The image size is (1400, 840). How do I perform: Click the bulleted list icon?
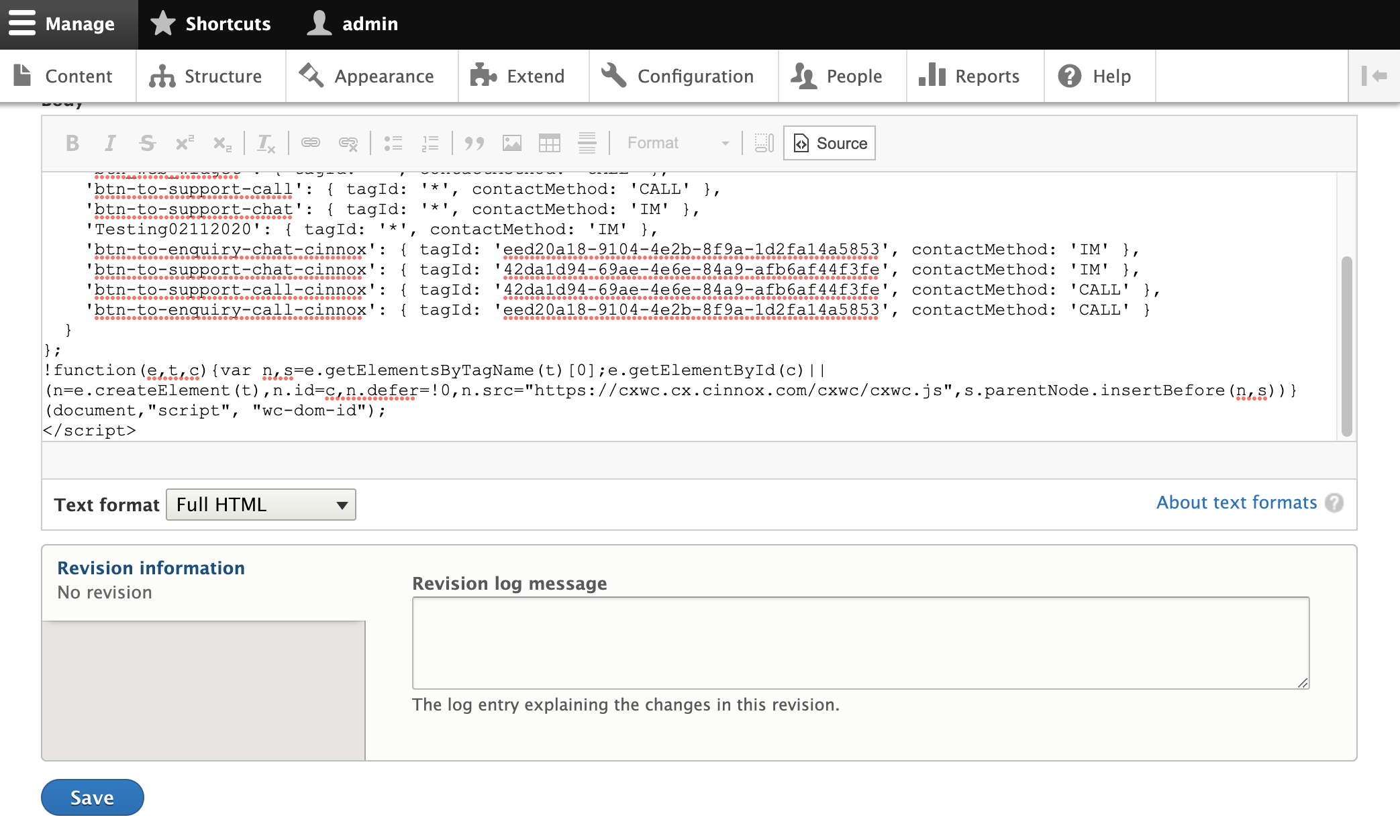pyautogui.click(x=393, y=143)
